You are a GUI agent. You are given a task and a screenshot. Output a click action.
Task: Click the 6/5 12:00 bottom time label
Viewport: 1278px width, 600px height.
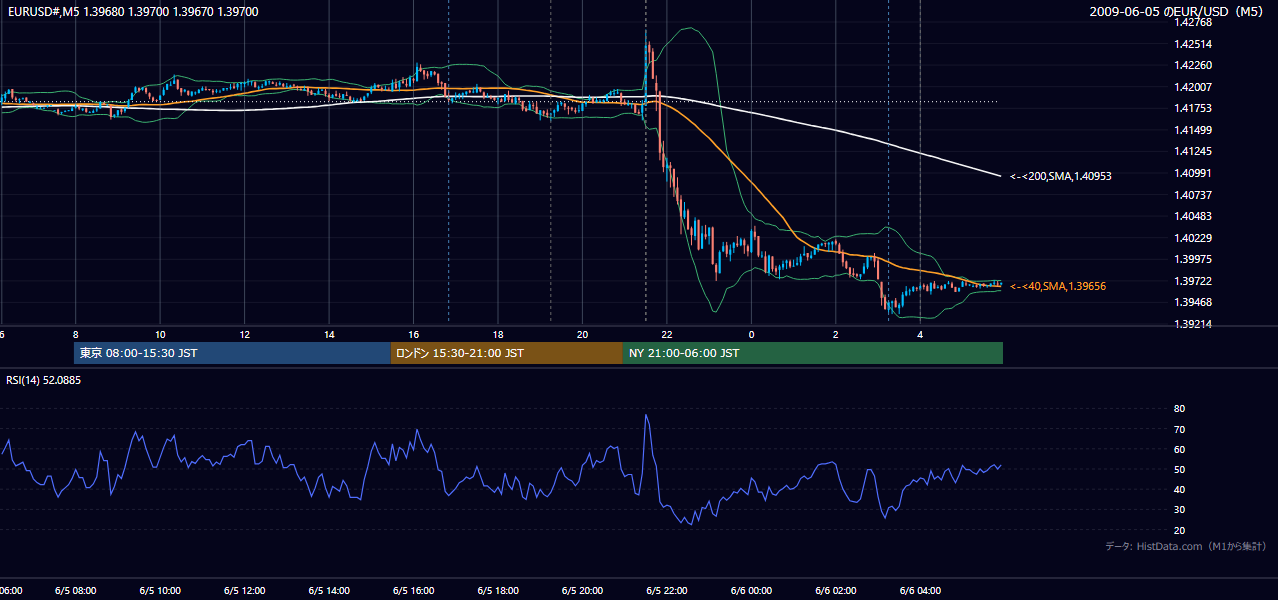click(244, 591)
